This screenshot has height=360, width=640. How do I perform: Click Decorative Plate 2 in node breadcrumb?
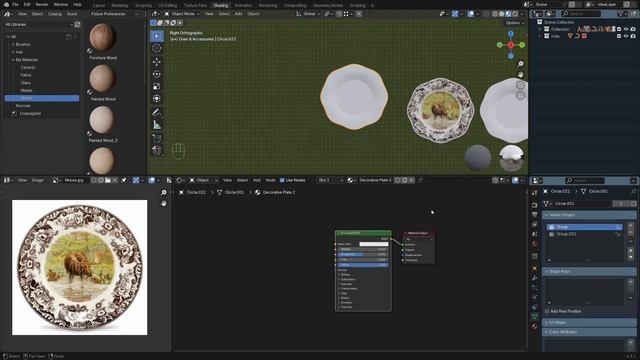(x=279, y=192)
